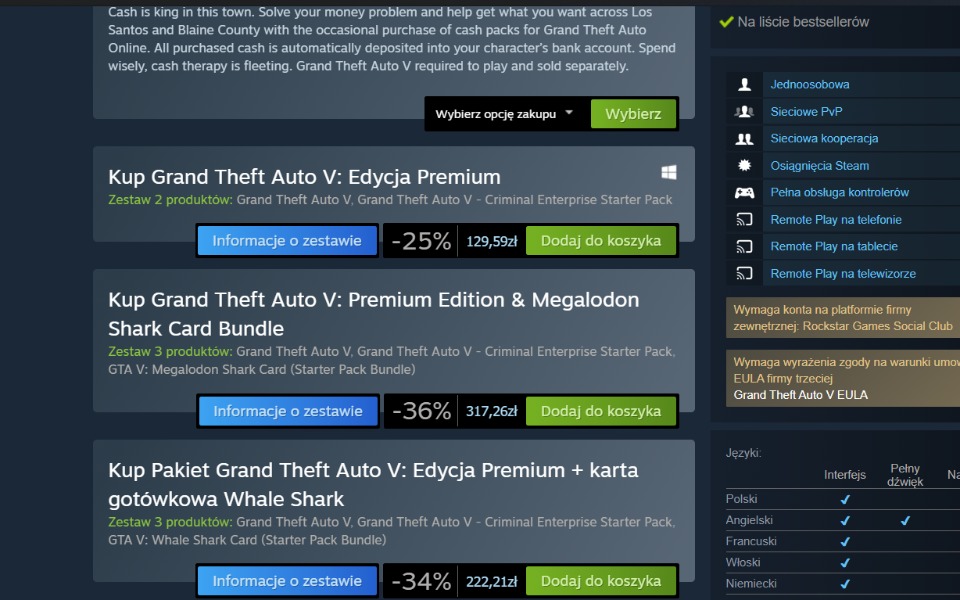Viewport: 960px width, 600px height.
Task: Click the Osiągnięcia Steam achievements icon
Action: click(744, 166)
